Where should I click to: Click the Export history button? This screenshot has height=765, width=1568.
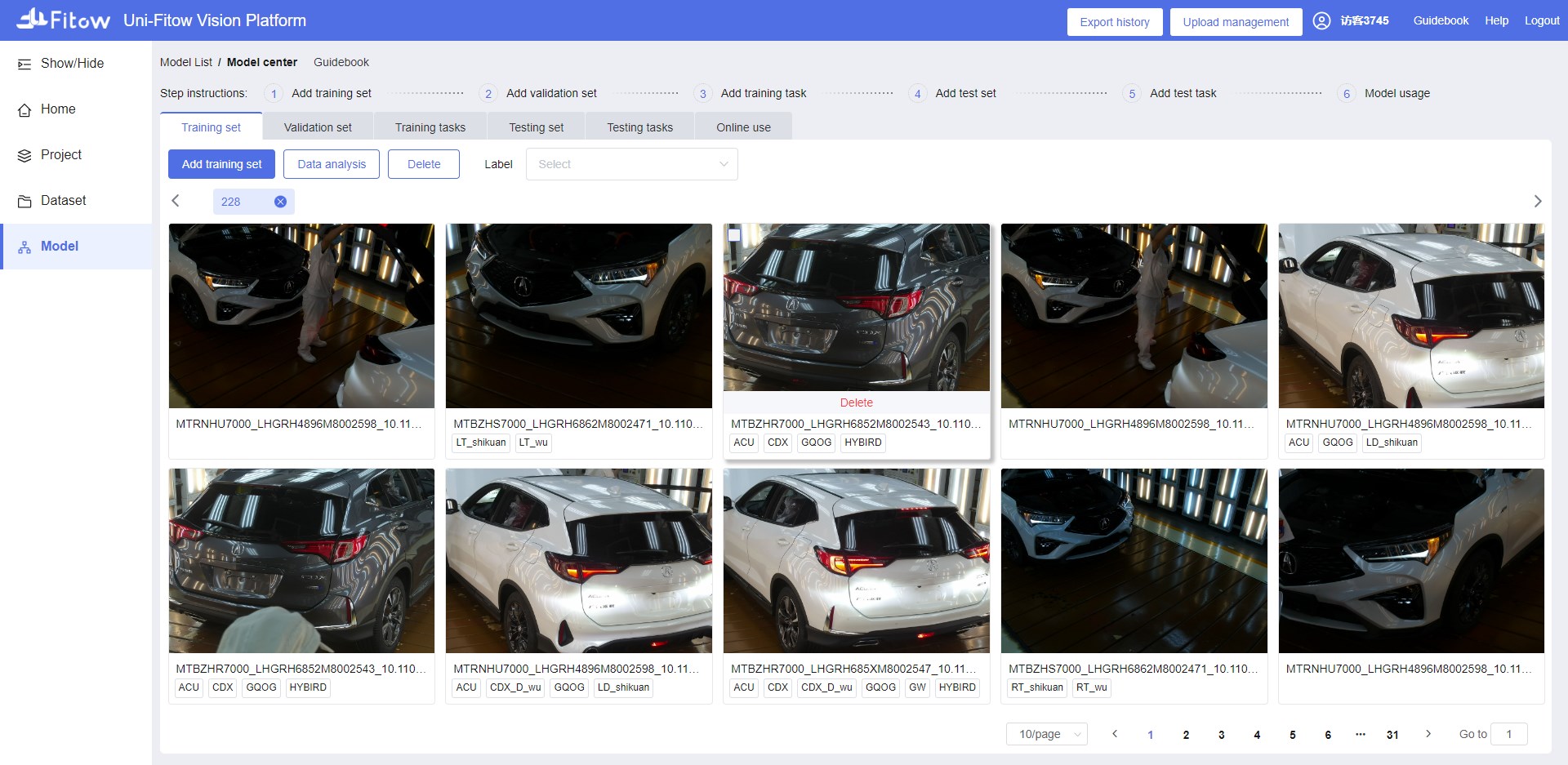[x=1115, y=22]
